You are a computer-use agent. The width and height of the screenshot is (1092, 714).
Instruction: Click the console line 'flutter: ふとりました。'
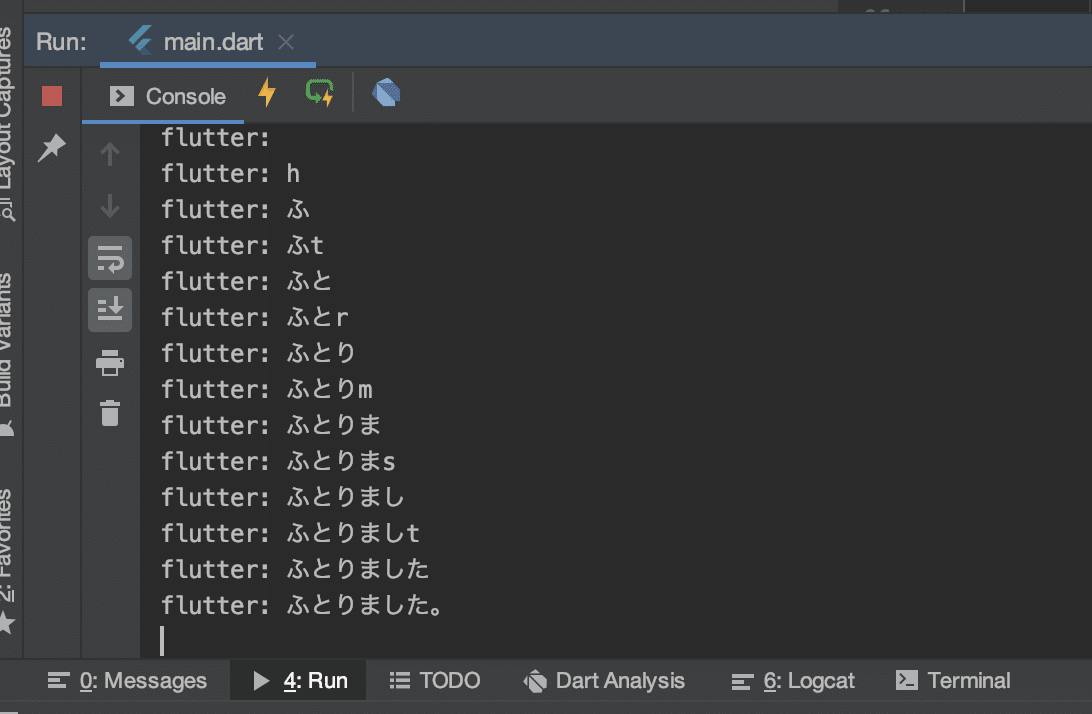tap(302, 605)
